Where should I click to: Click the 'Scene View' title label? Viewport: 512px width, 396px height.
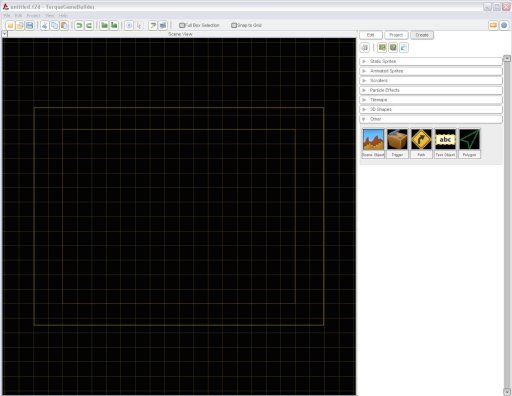(x=180, y=34)
